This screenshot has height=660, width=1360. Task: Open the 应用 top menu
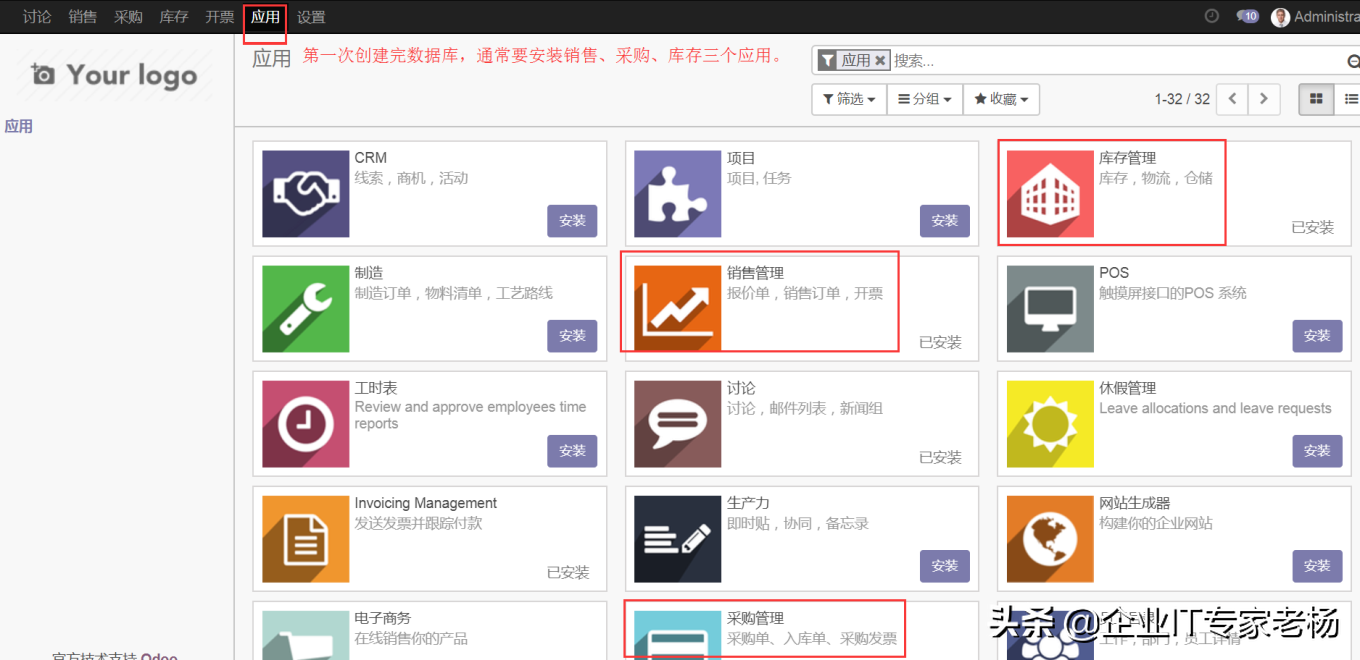265,17
